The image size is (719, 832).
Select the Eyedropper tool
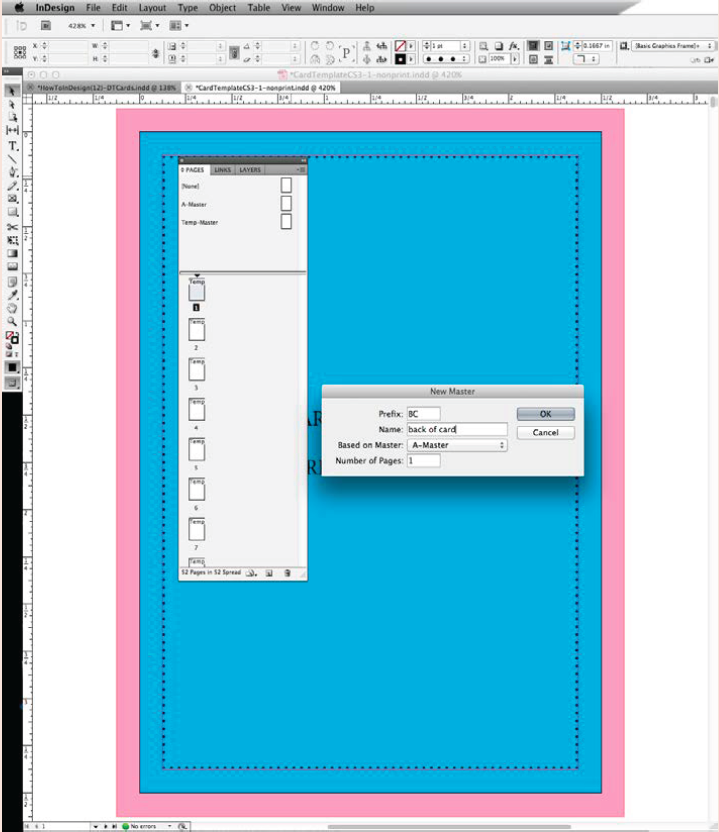coord(13,295)
